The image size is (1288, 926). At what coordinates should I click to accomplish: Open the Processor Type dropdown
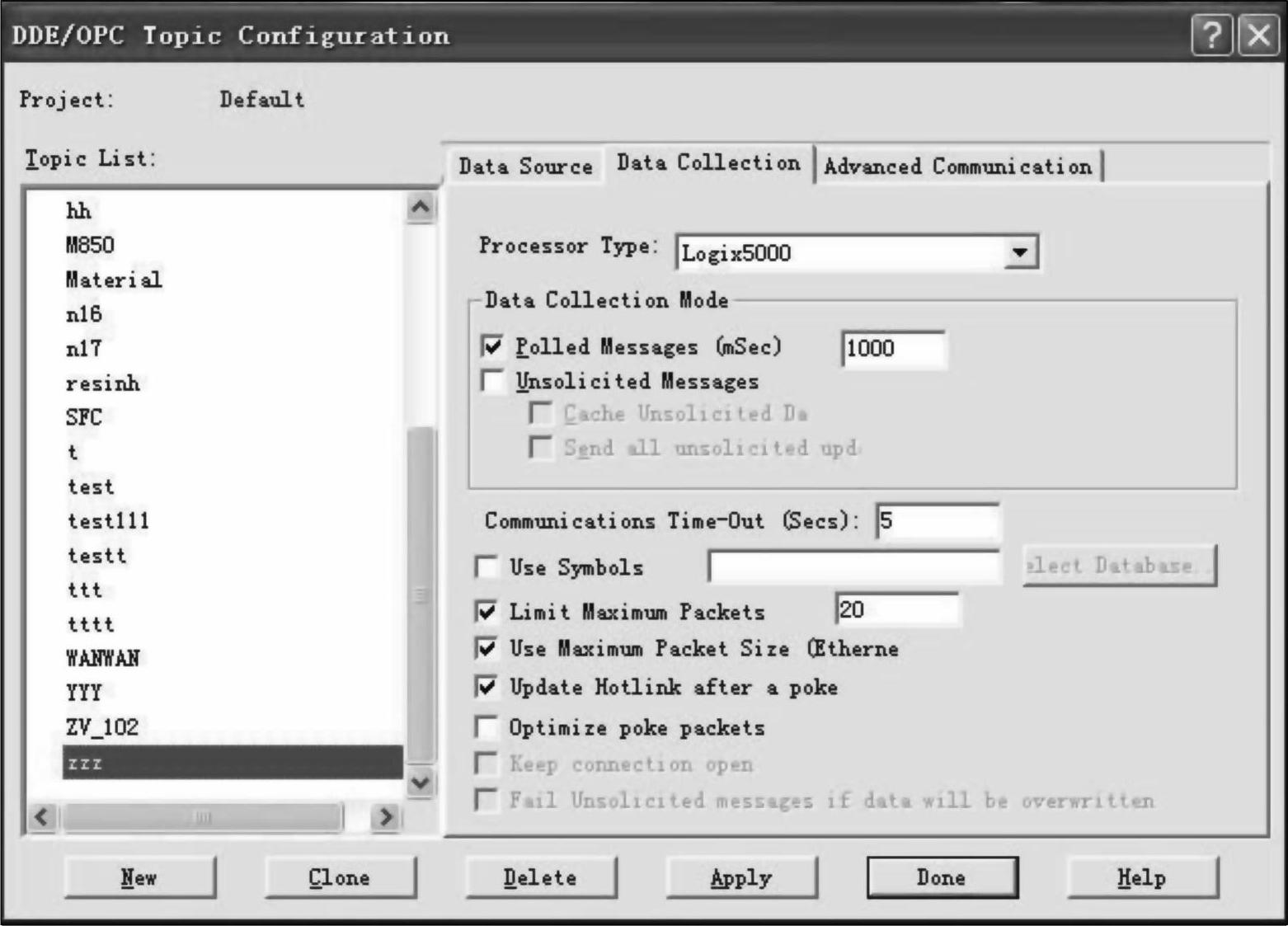[1020, 252]
